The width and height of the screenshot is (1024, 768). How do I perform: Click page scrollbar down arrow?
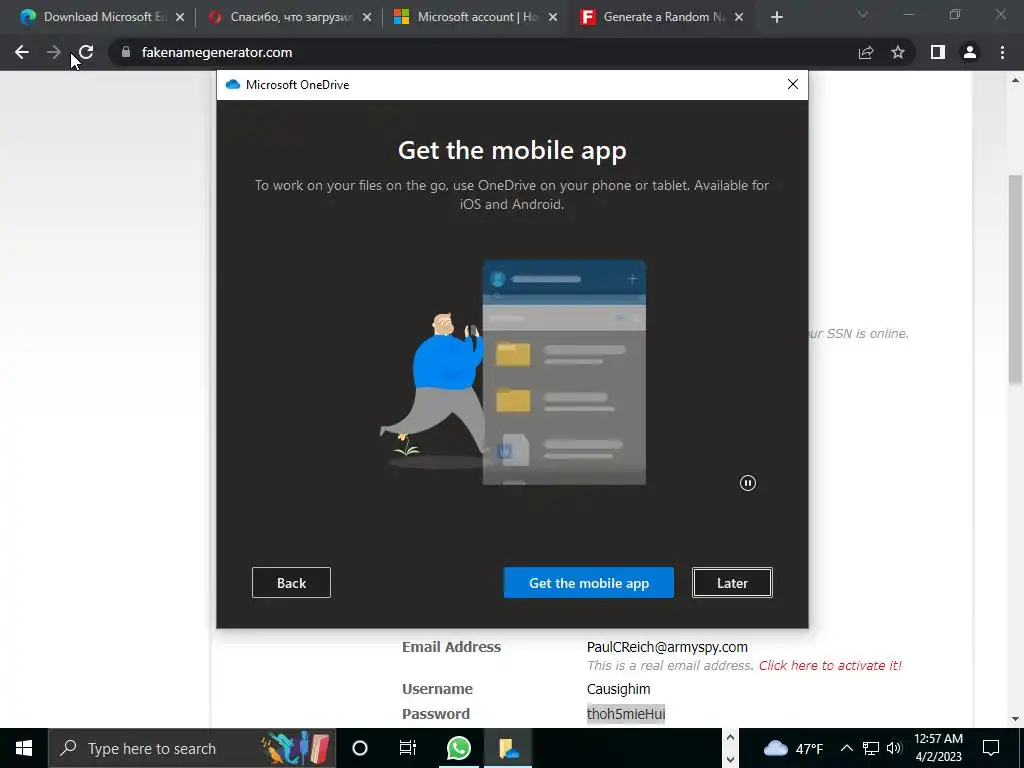point(1016,719)
